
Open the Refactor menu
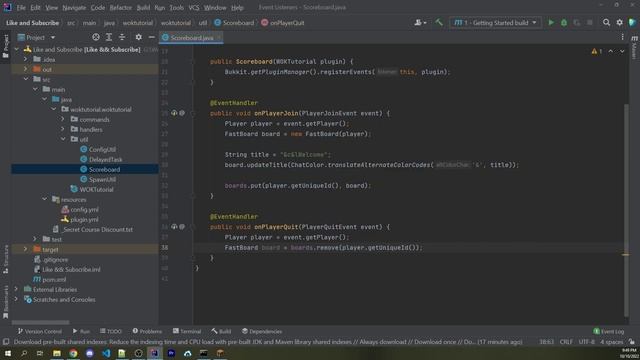120,7
